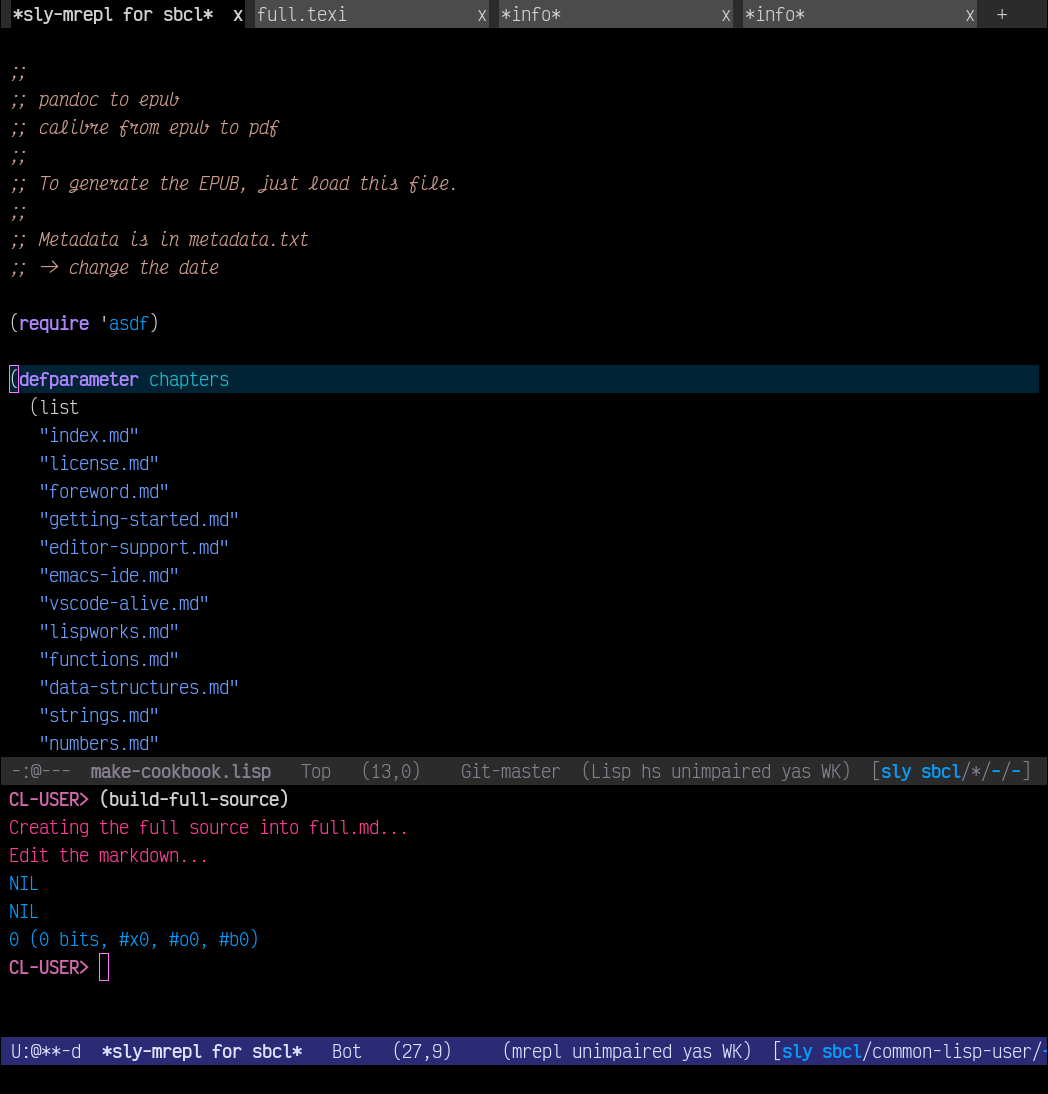Screen dimensions: 1048x1094
Task: Click the hs minor mode in upper mode line
Action: tap(650, 772)
